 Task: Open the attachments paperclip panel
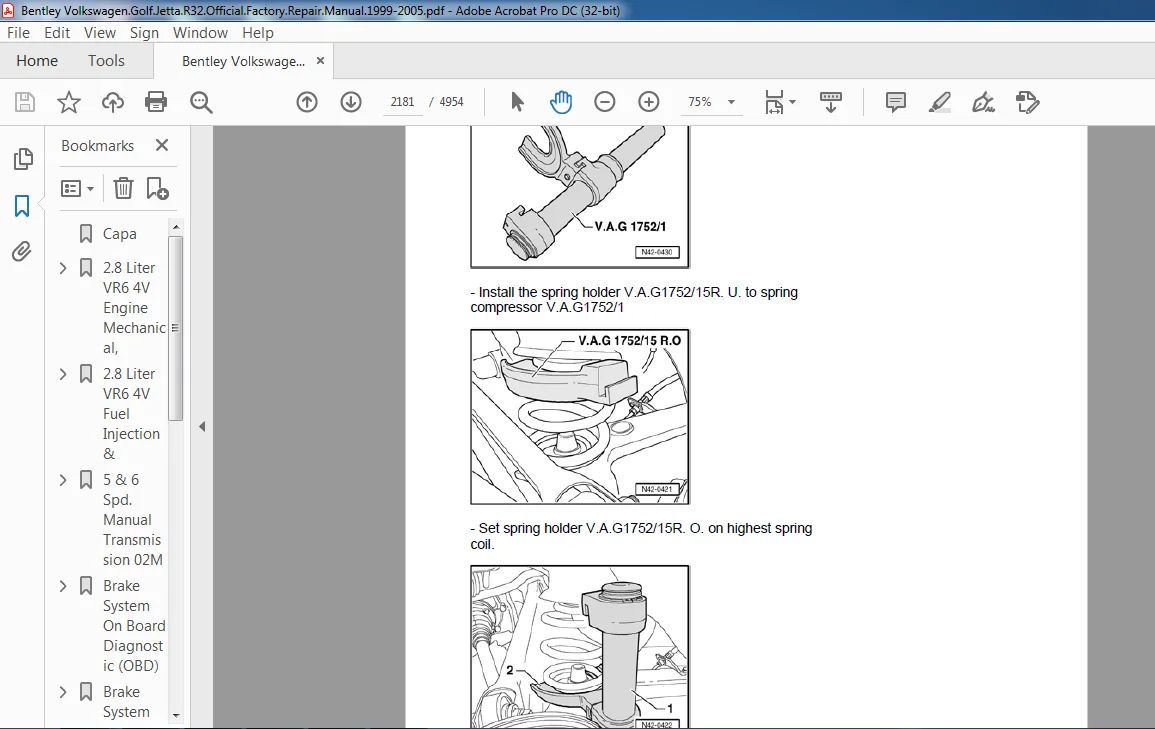[22, 252]
